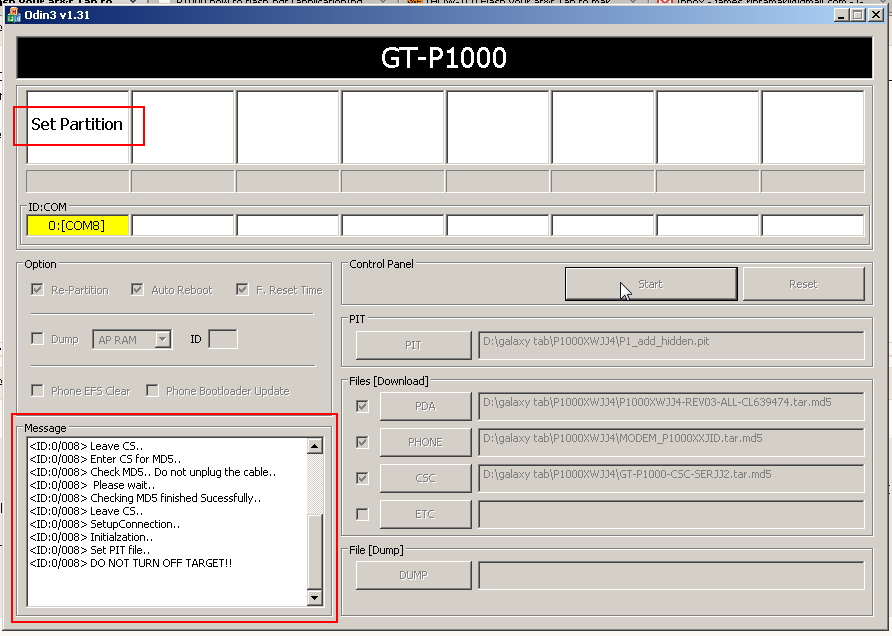
Task: Click "Checking MD5 finished Sucessfully.." log line
Action: [x=145, y=498]
